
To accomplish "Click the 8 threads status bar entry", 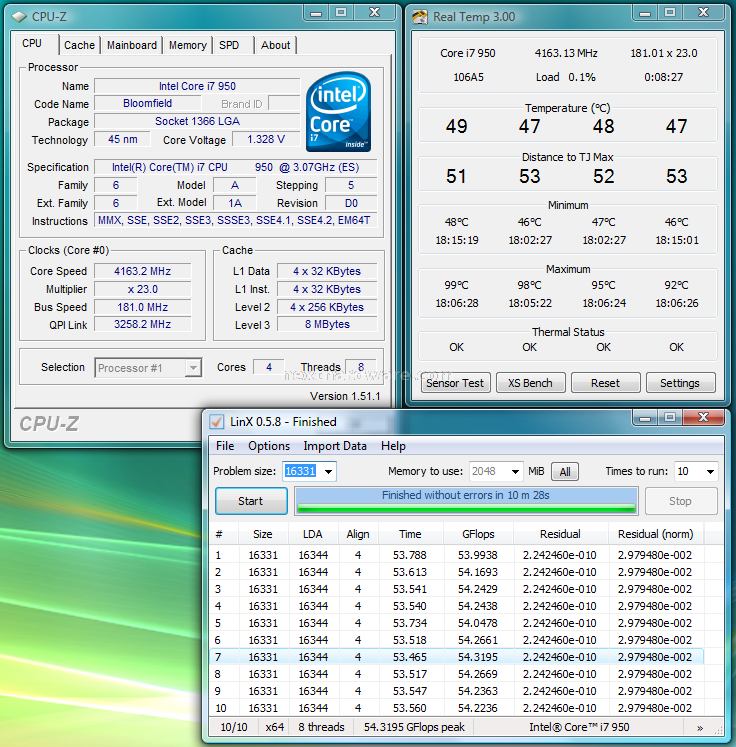I will click(321, 727).
